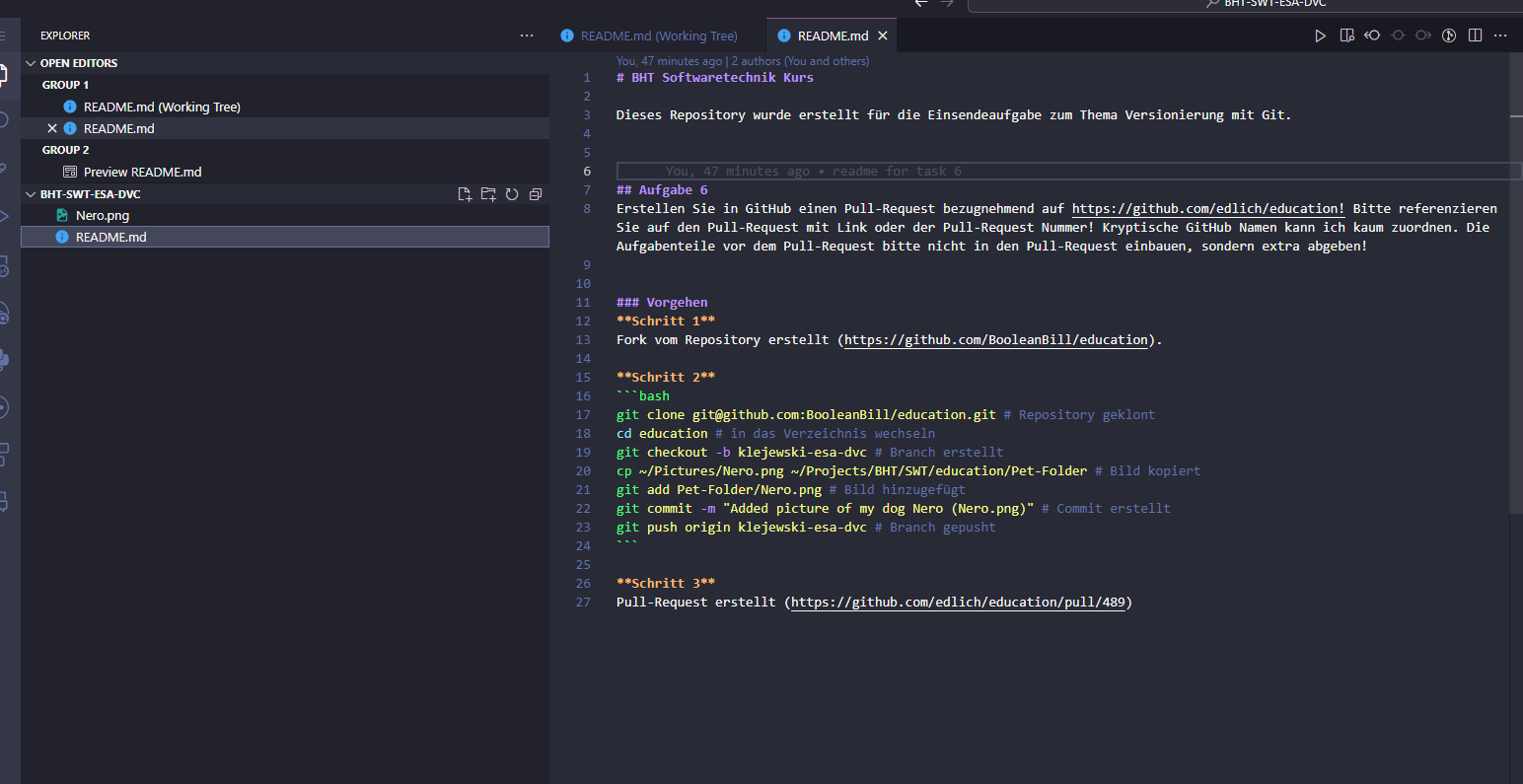Viewport: 1523px width, 784px height.
Task: Close README.md in Open Editors list
Action: pos(52,128)
